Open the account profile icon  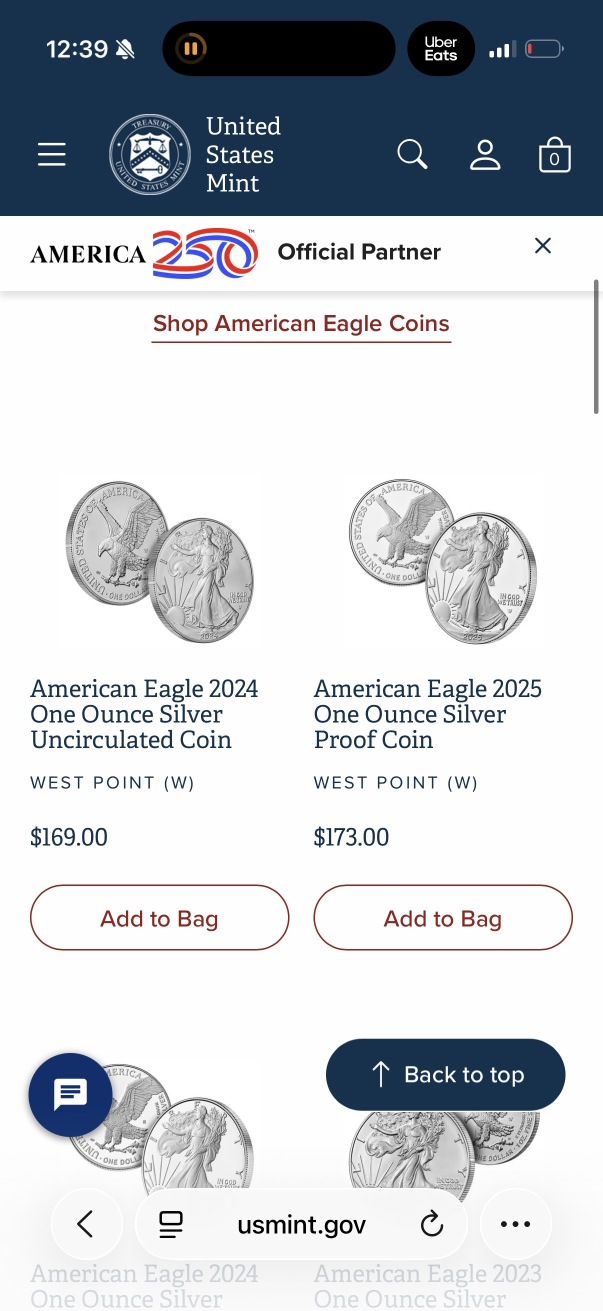(x=485, y=155)
